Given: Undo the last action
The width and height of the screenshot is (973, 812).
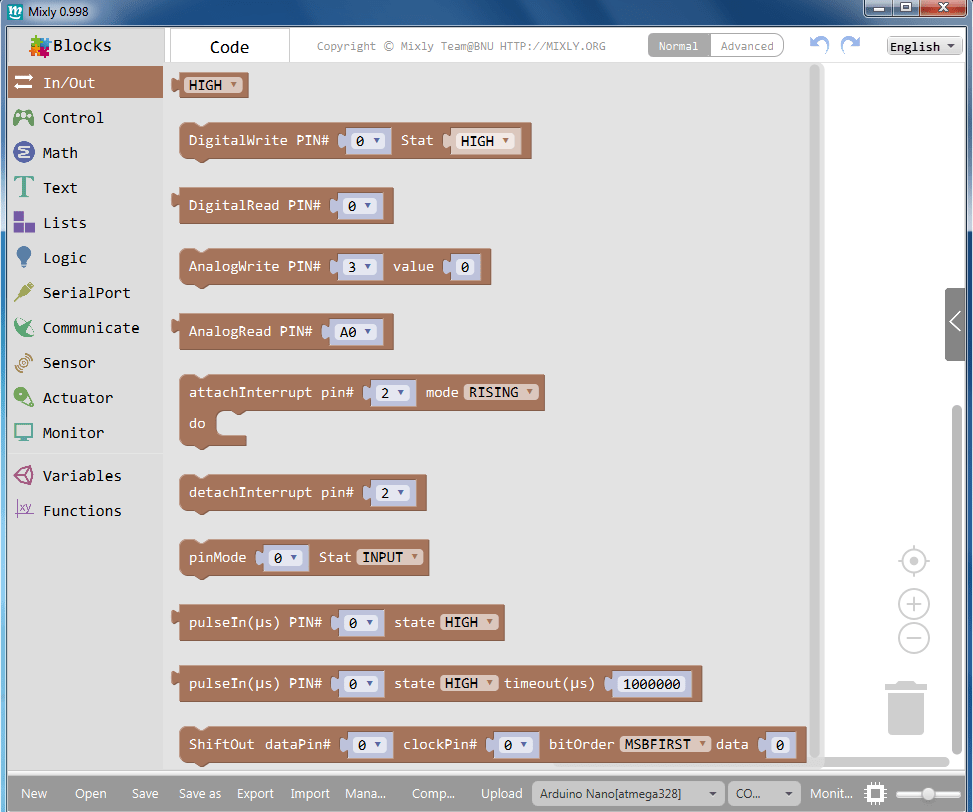Looking at the screenshot, I should [x=819, y=45].
